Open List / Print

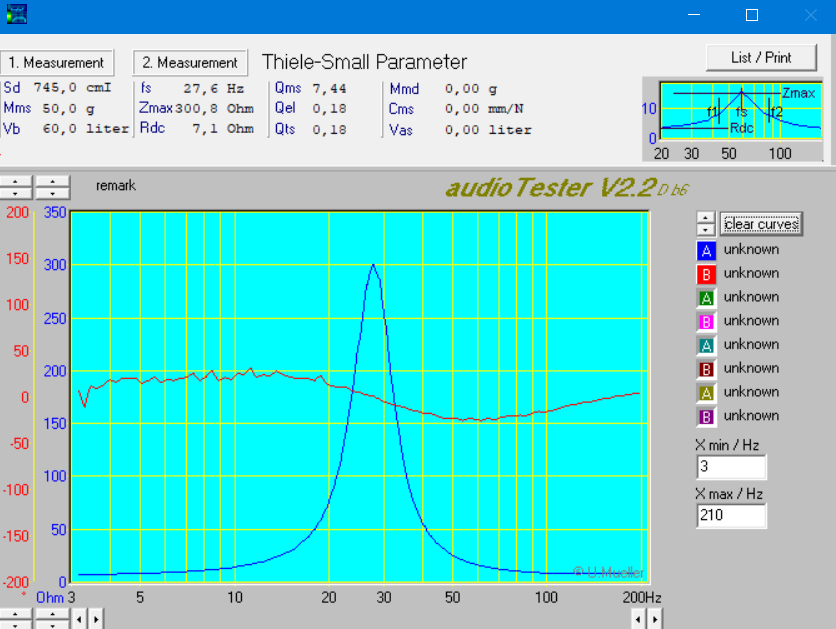coord(761,58)
